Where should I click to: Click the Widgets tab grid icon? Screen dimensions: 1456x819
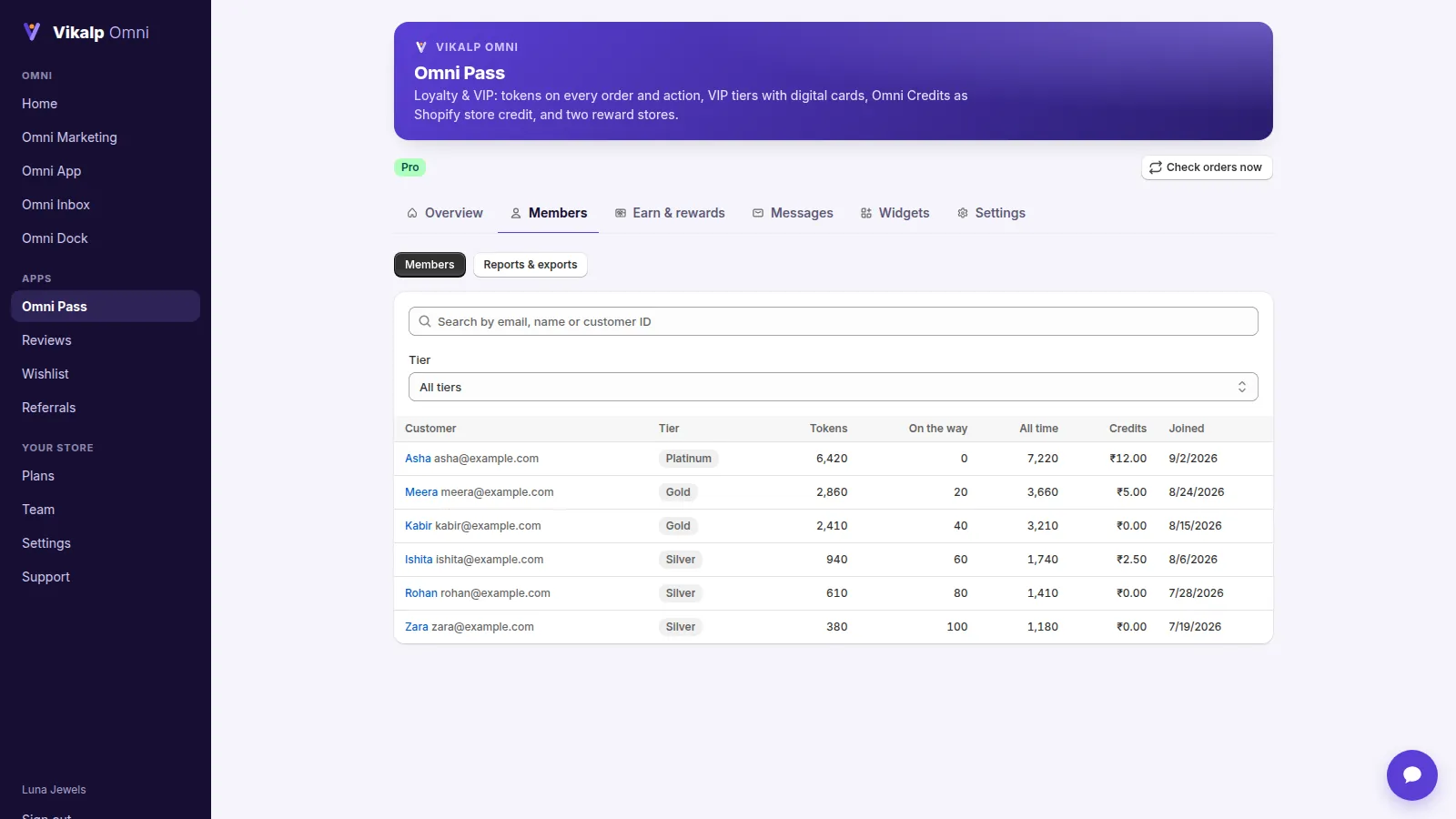[866, 213]
